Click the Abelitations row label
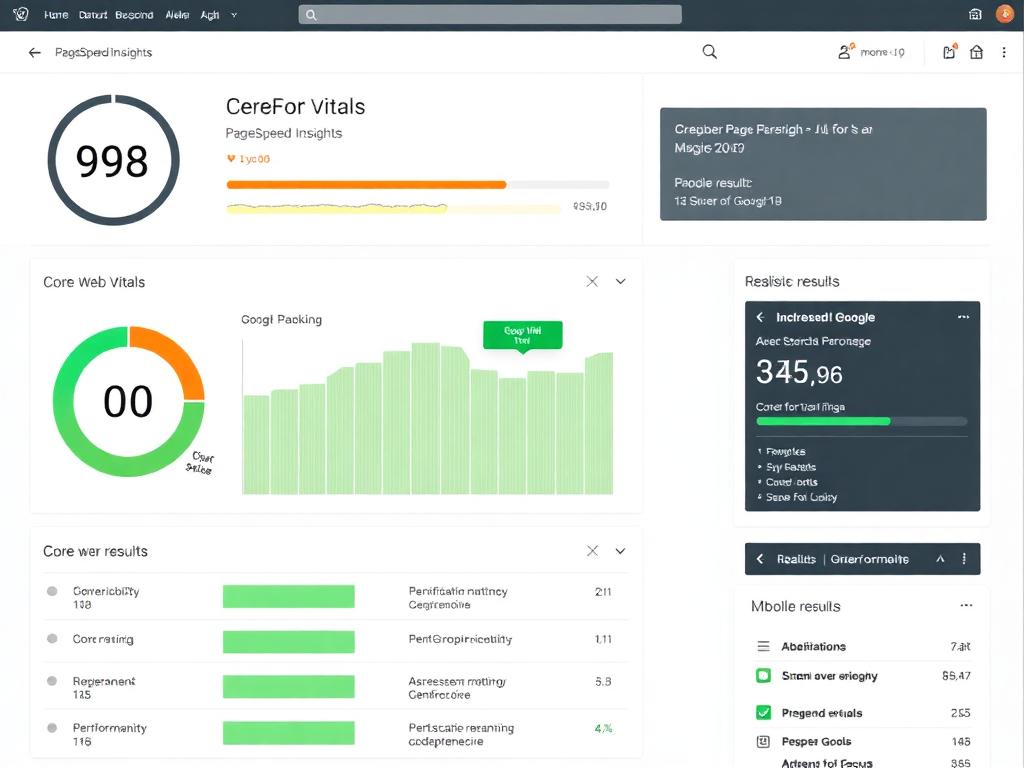The height and width of the screenshot is (768, 1024). pyautogui.click(x=814, y=647)
